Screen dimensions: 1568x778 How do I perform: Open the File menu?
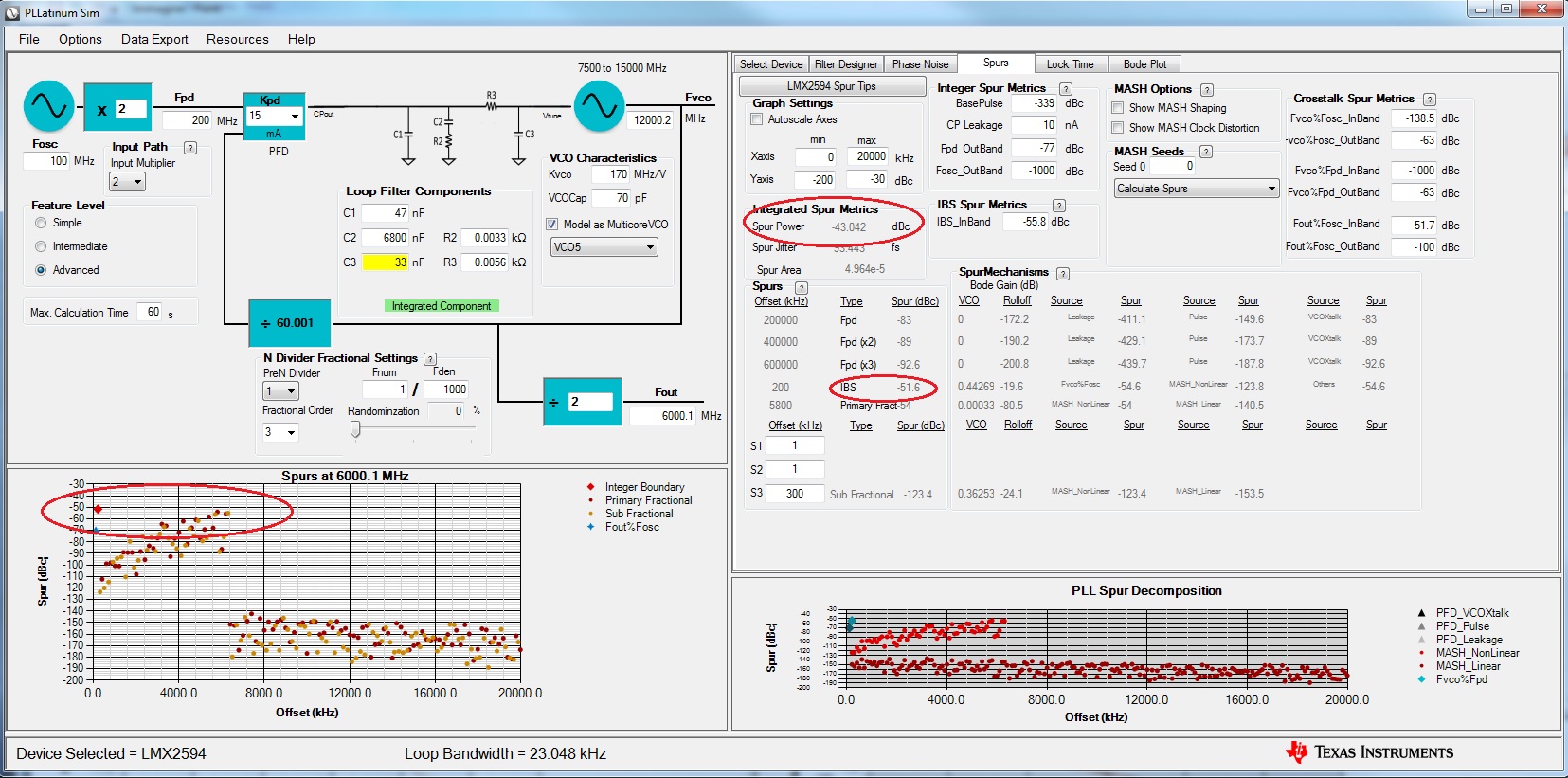(x=29, y=39)
